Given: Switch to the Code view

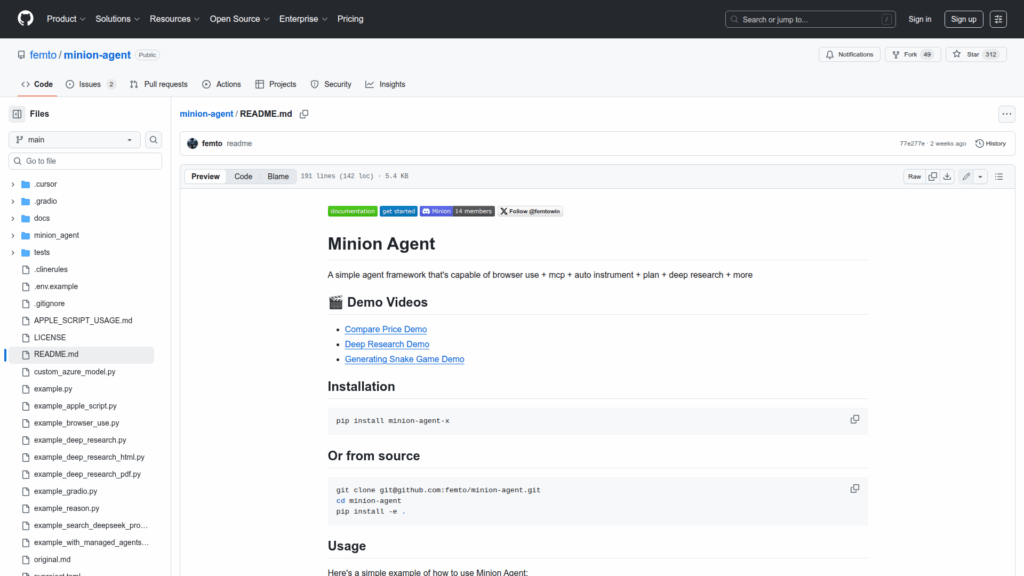Looking at the screenshot, I should pos(243,176).
